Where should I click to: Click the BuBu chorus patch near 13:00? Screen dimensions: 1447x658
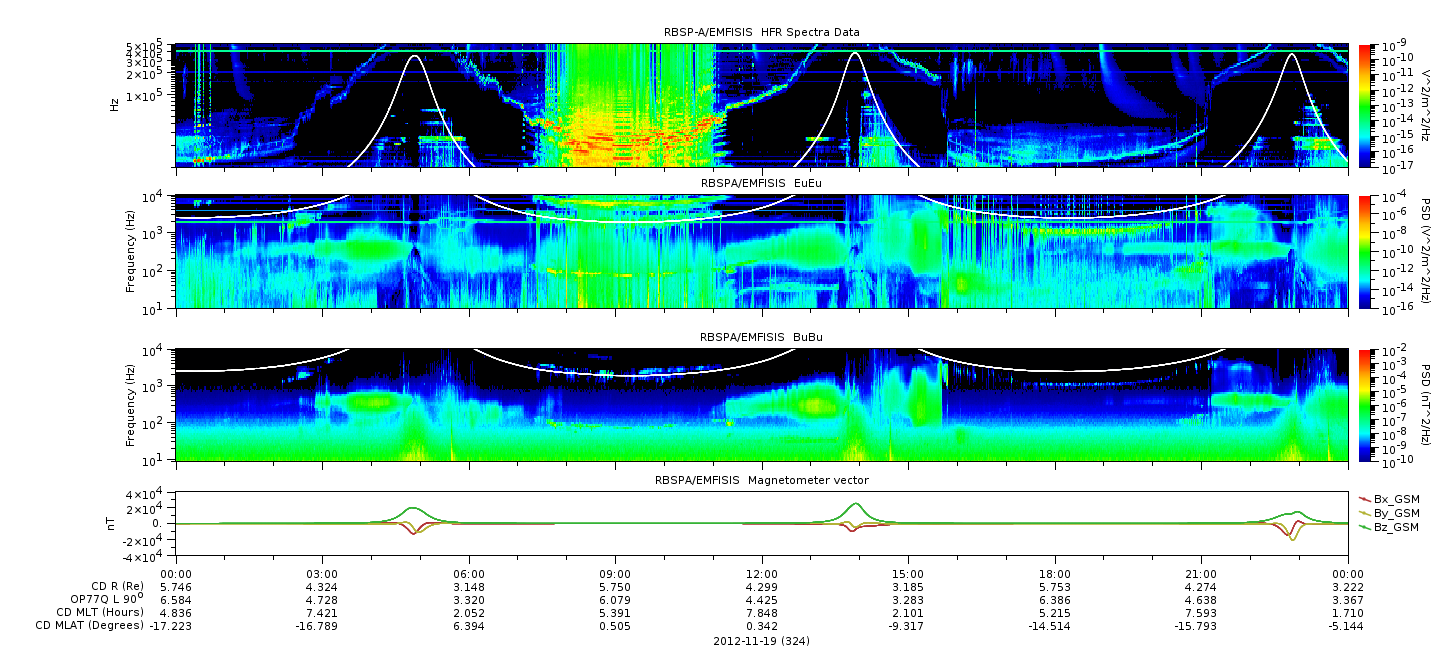pos(817,405)
